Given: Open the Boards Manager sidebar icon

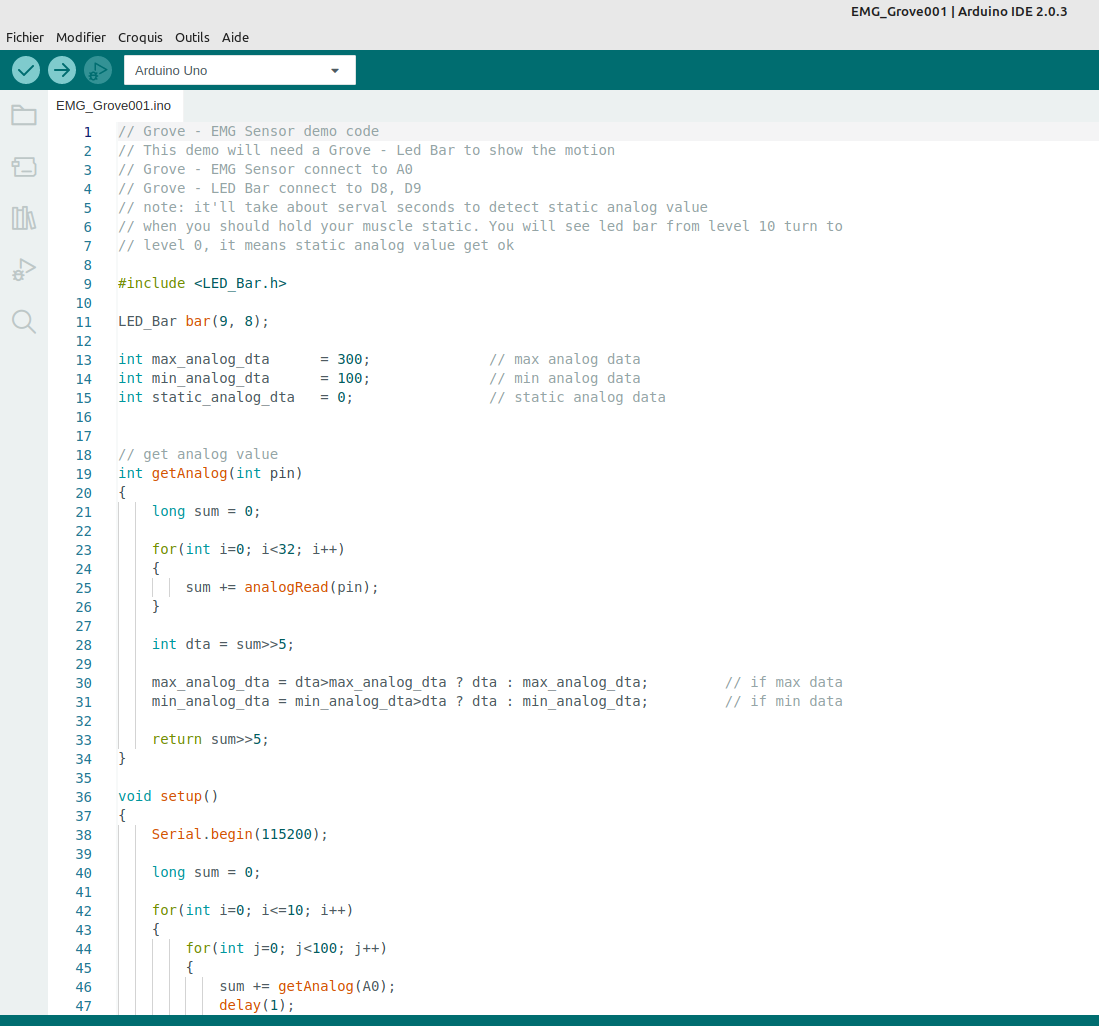Looking at the screenshot, I should pos(24,167).
